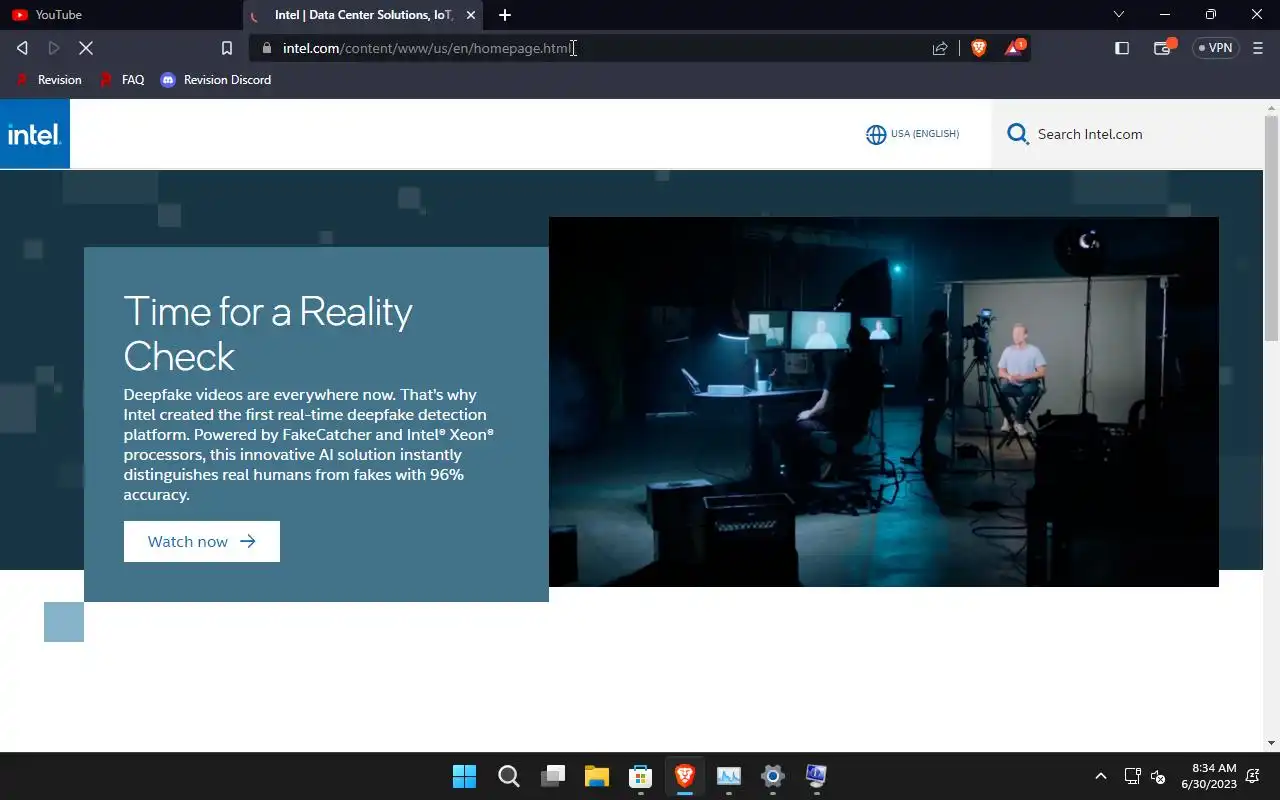The image size is (1280, 800).
Task: Click the Time for a Reality Check heading
Action: (268, 334)
